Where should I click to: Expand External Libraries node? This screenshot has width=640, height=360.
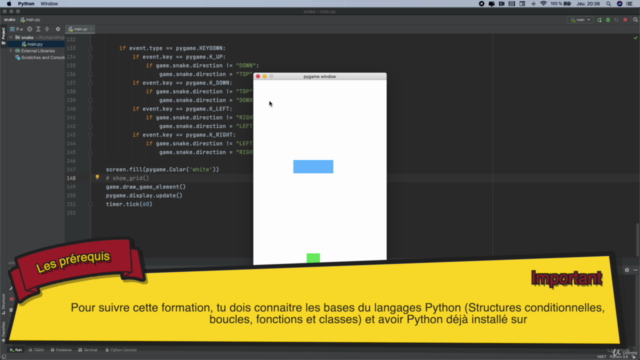pos(11,51)
